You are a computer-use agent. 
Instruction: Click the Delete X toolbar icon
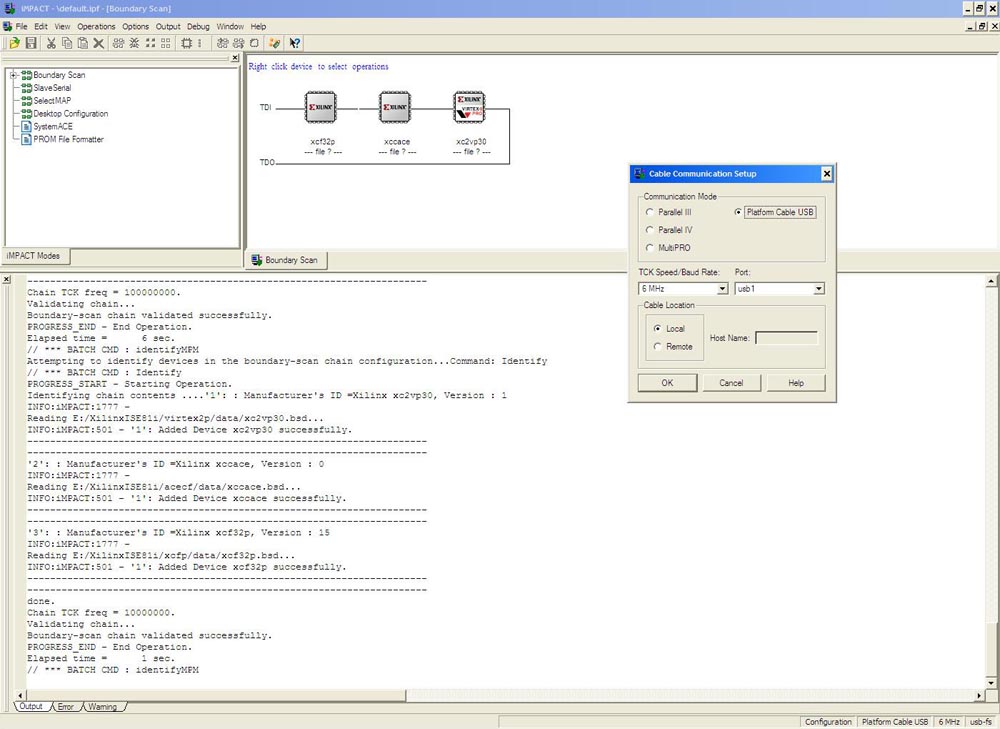coord(98,43)
